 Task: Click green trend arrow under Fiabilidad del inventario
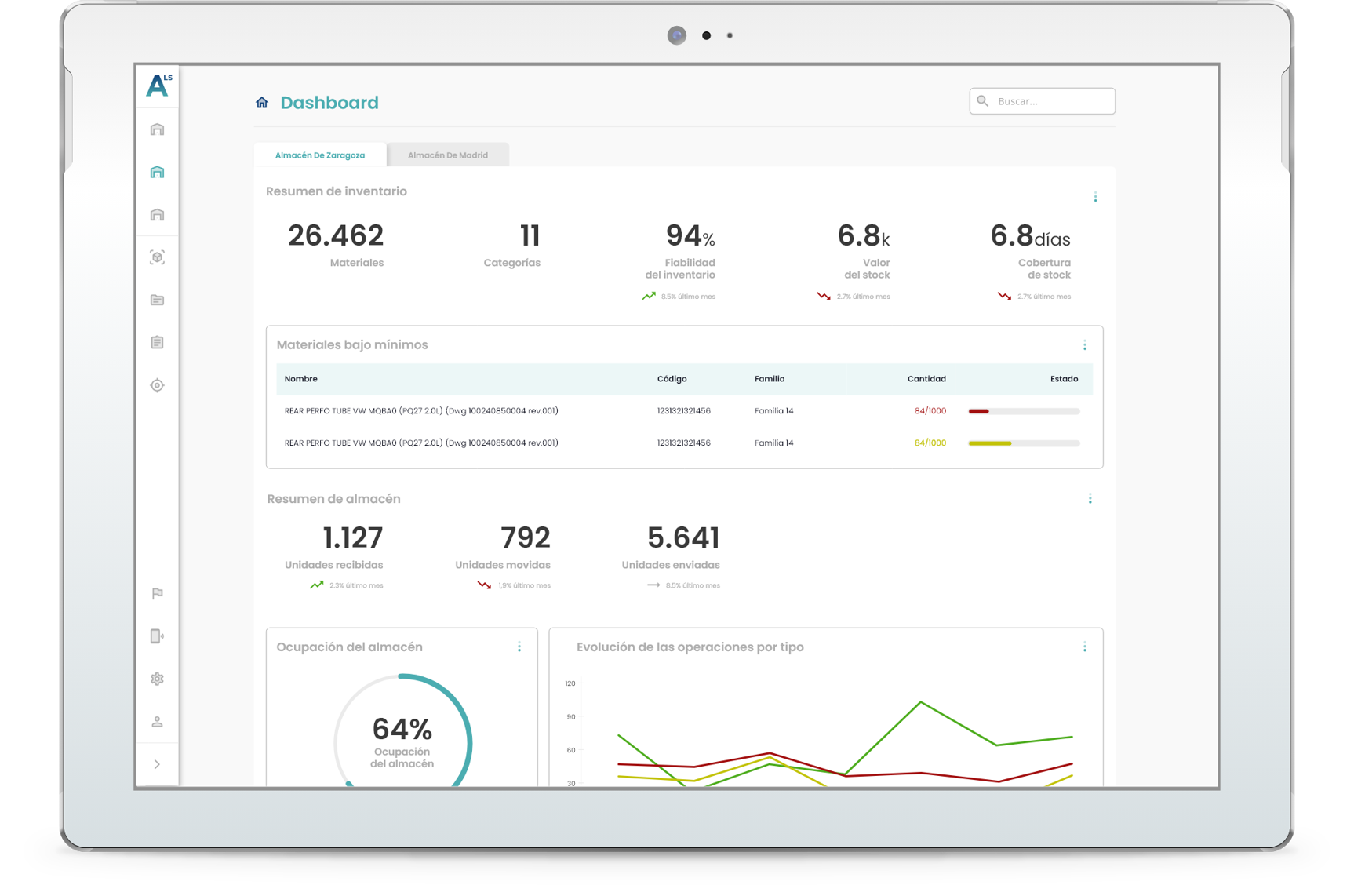coord(649,296)
